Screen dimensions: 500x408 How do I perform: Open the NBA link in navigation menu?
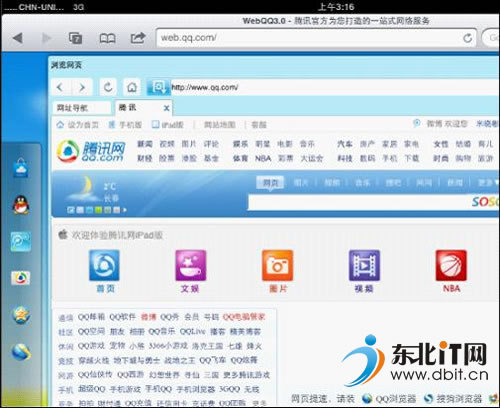click(263, 158)
